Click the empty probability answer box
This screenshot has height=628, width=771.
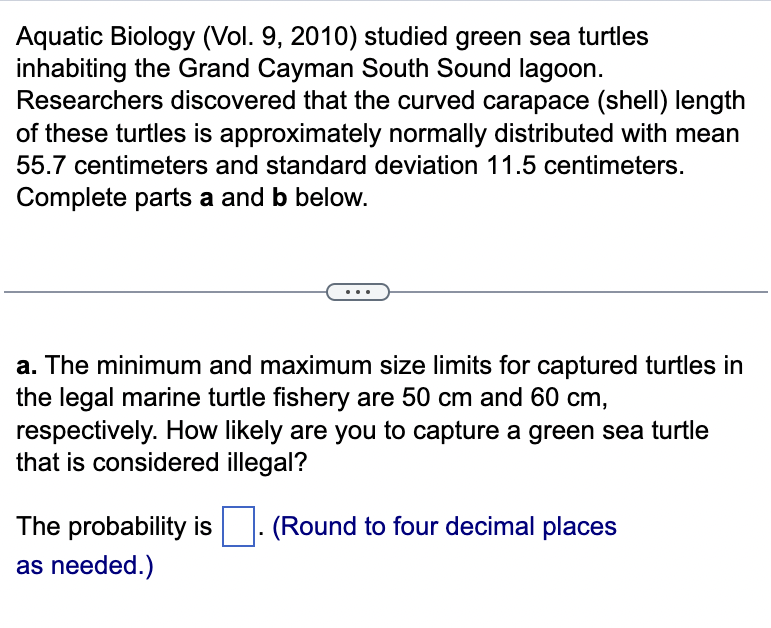click(238, 526)
